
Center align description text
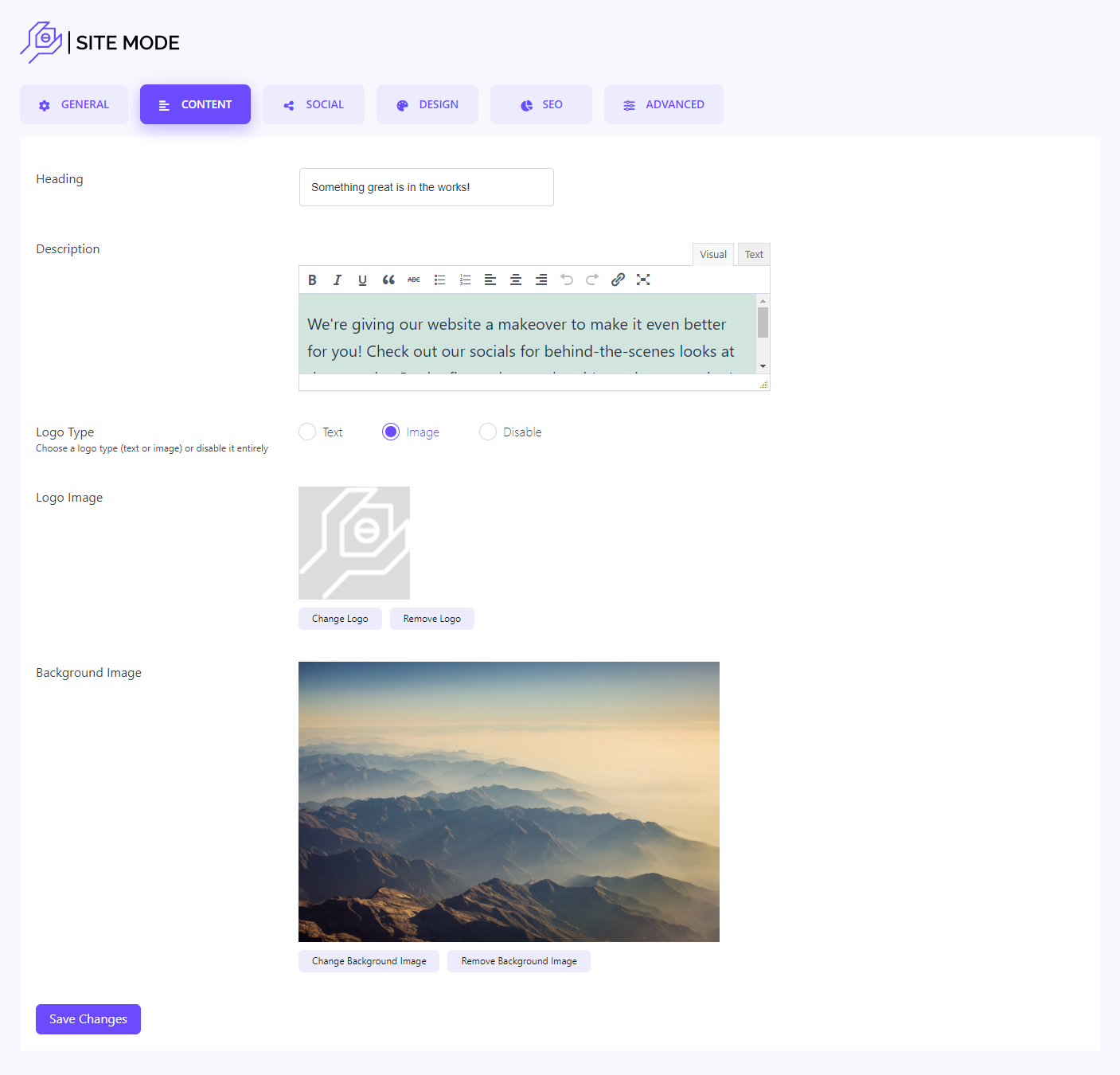[x=516, y=279]
